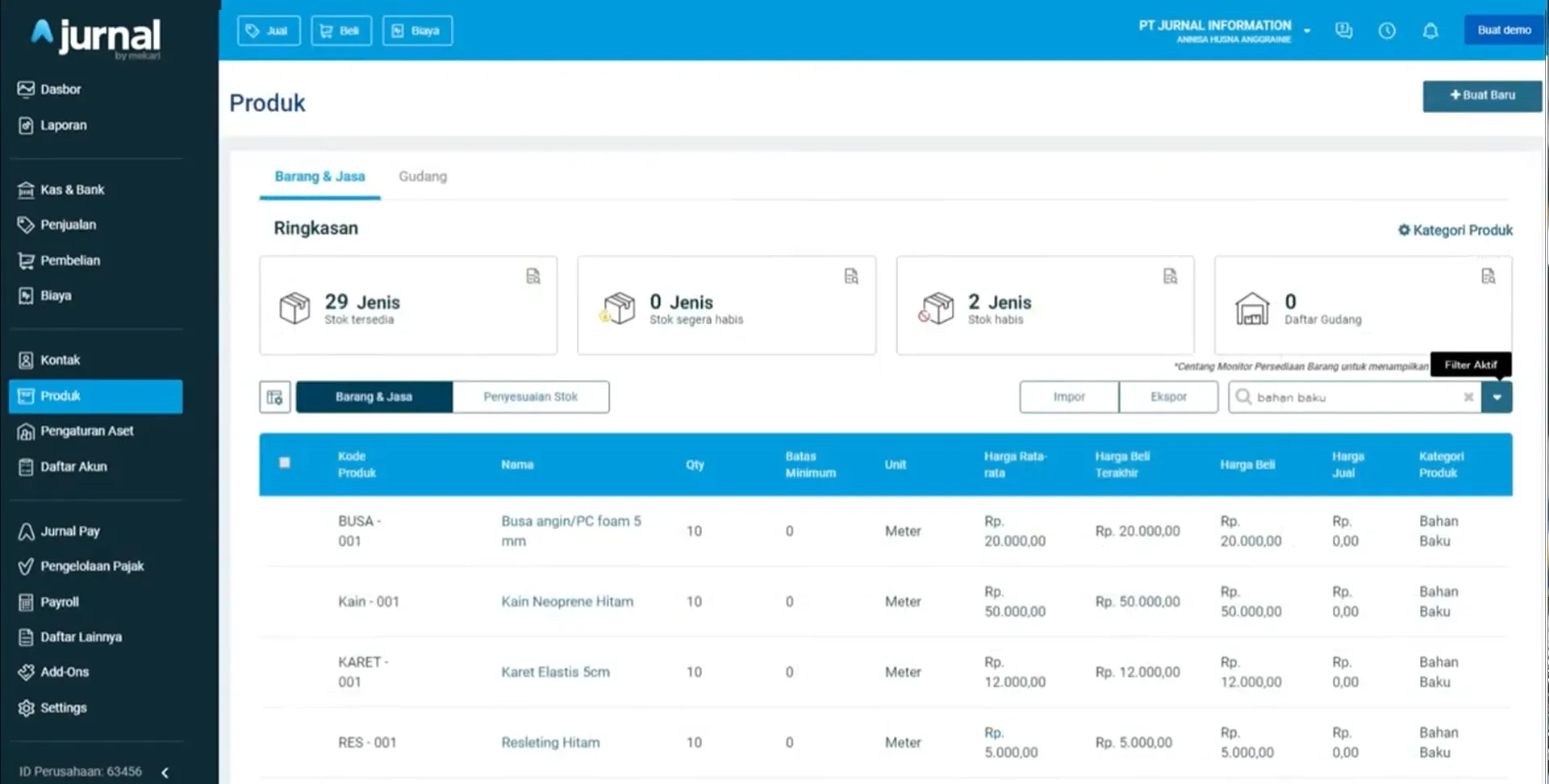The height and width of the screenshot is (784, 1549).
Task: Open report icon on Stok tersedia card
Action: point(533,277)
